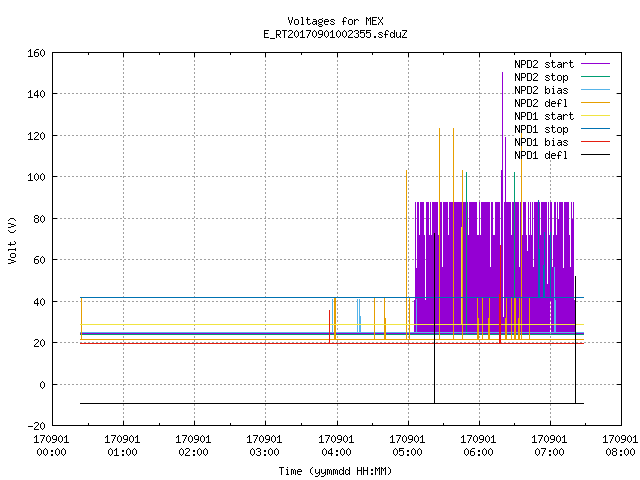Click the orange spike just before 05:00
The width and height of the screenshot is (640, 480).
pyautogui.click(x=407, y=253)
